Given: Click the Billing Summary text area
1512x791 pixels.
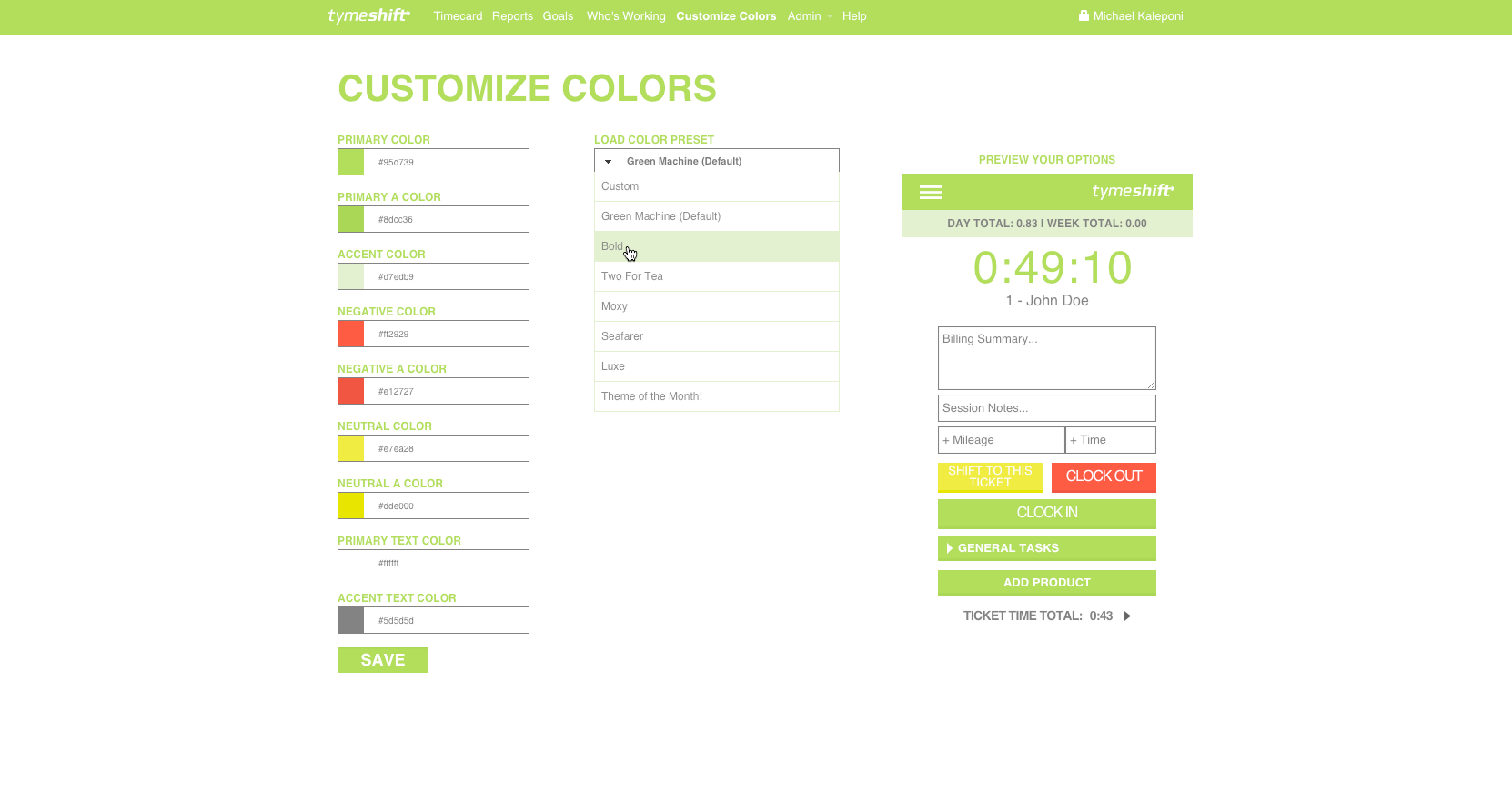Looking at the screenshot, I should (1047, 358).
